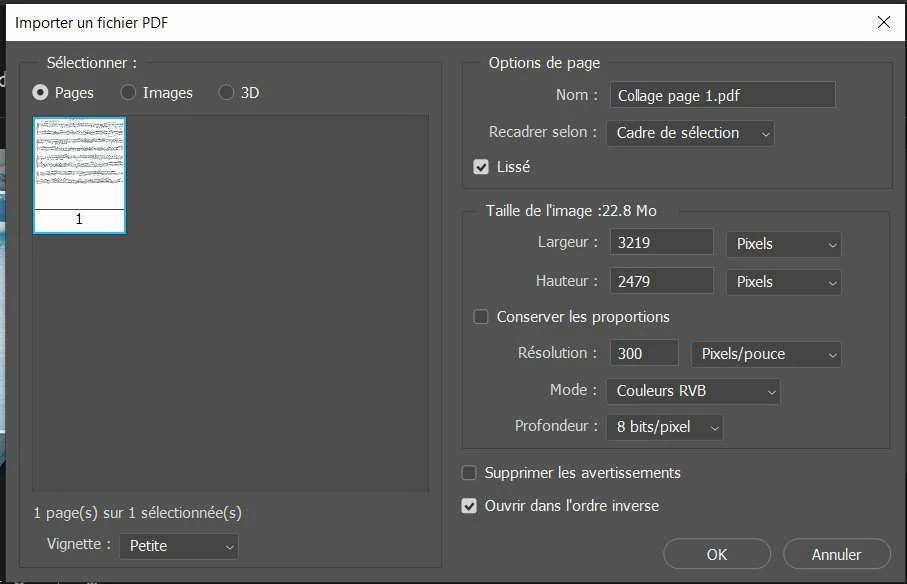The image size is (907, 584).
Task: Click the page 1 thumbnail
Action: coord(79,175)
